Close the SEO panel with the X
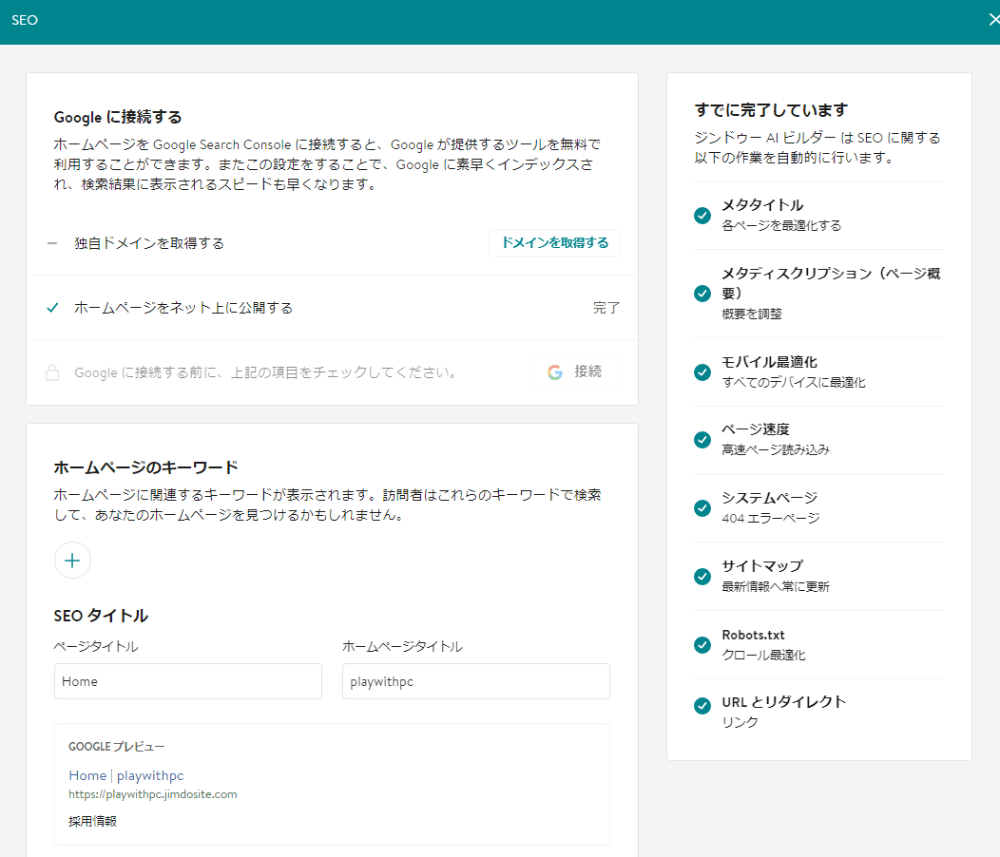 (994, 20)
